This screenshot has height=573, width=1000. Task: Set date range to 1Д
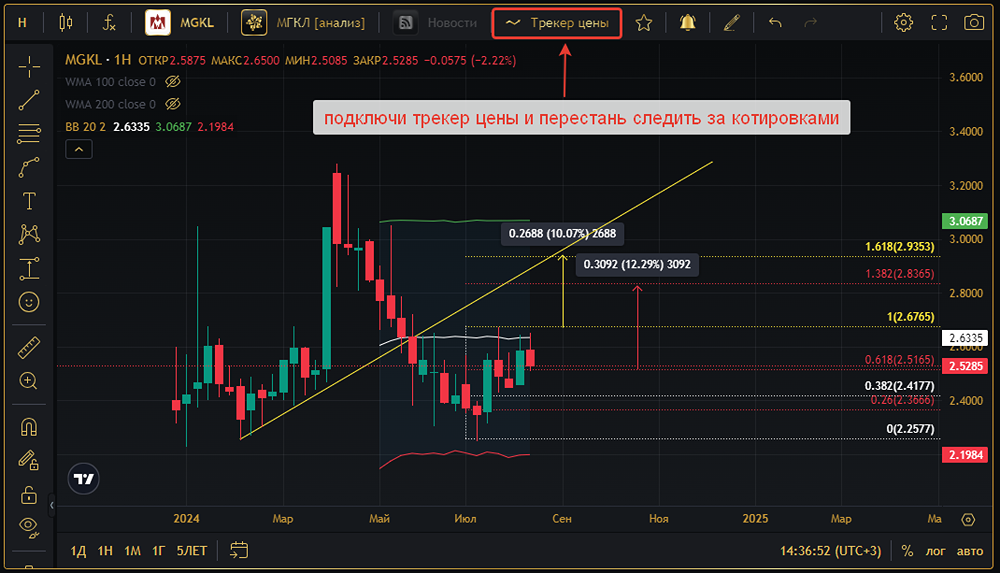(x=78, y=551)
